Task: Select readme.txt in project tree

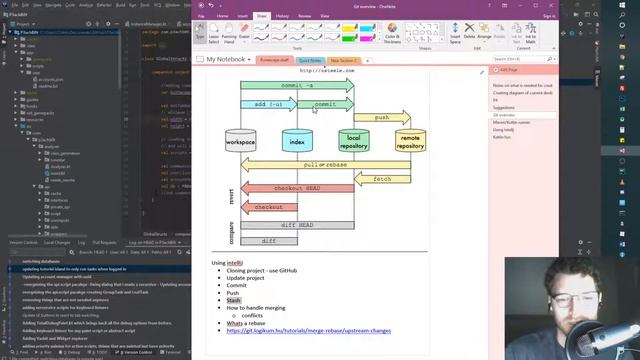Action: point(46,86)
